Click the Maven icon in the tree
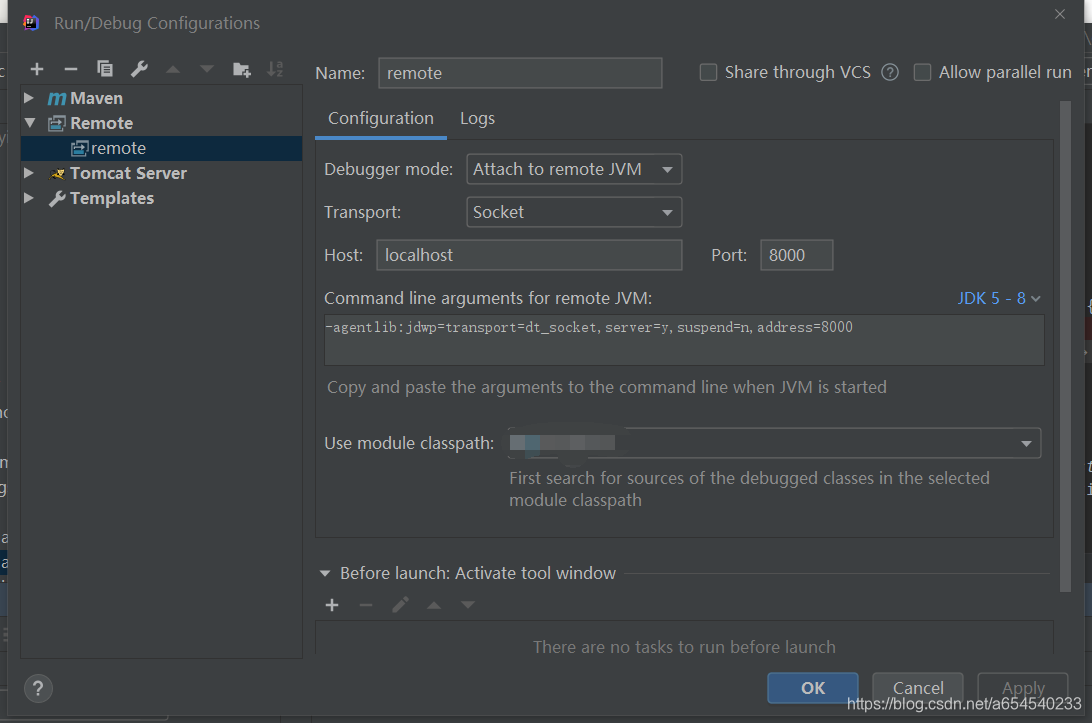The image size is (1092, 723). (x=56, y=99)
